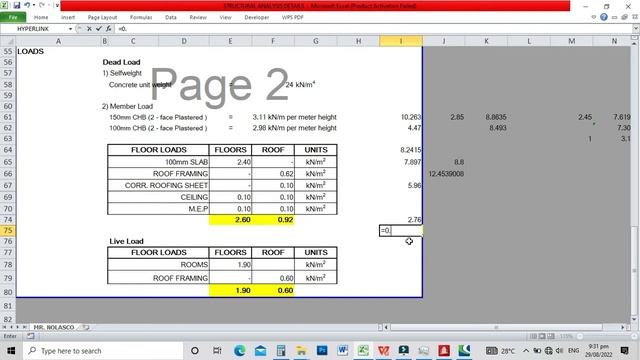The width and height of the screenshot is (640, 360).
Task: Click the Live Load heading cell
Action: (126, 241)
